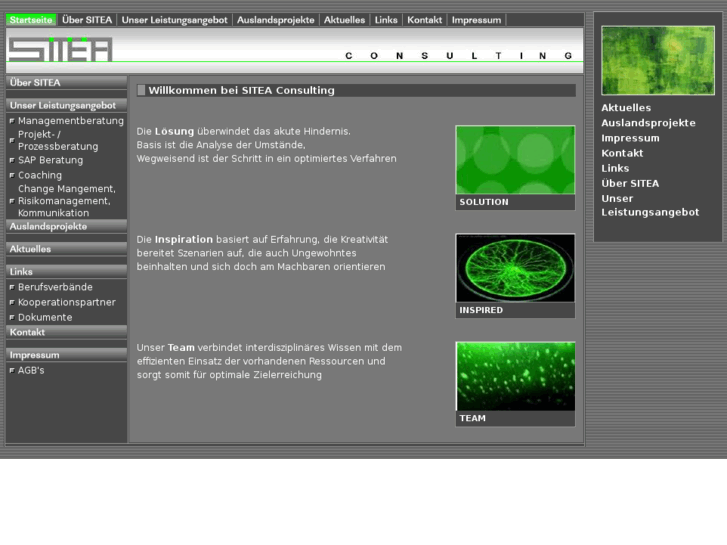Open SAP Beratung in left sidebar

[x=51, y=160]
